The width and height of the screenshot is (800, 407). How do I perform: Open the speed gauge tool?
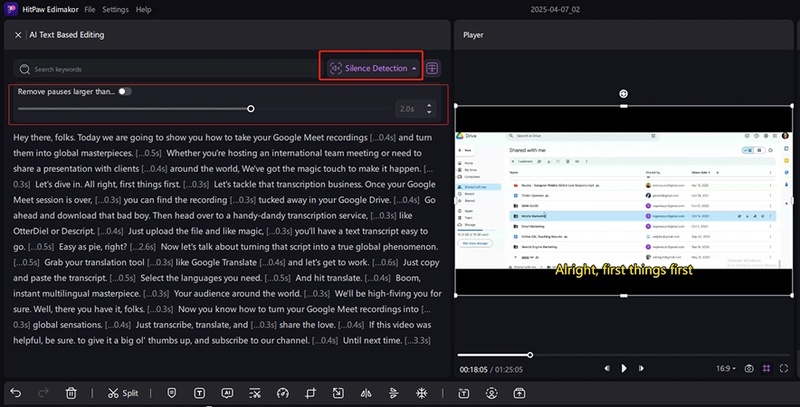click(283, 392)
